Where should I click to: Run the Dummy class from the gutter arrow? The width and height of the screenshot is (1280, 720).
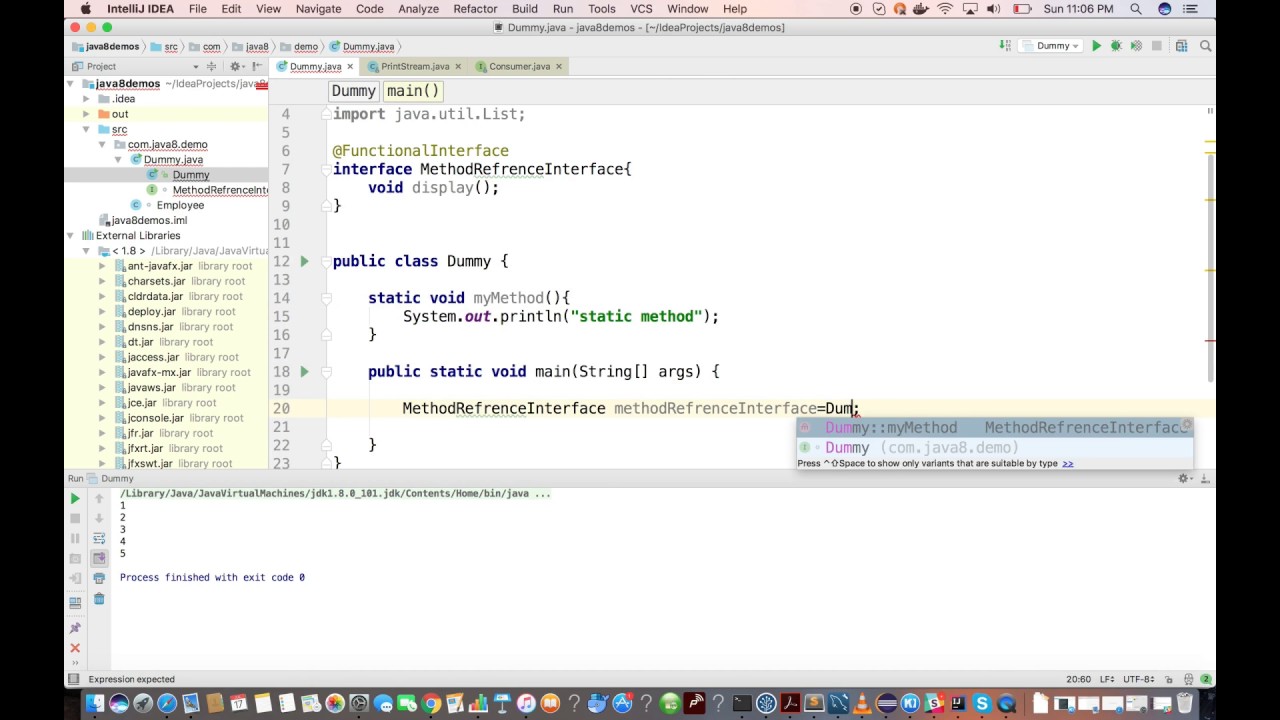click(x=304, y=261)
